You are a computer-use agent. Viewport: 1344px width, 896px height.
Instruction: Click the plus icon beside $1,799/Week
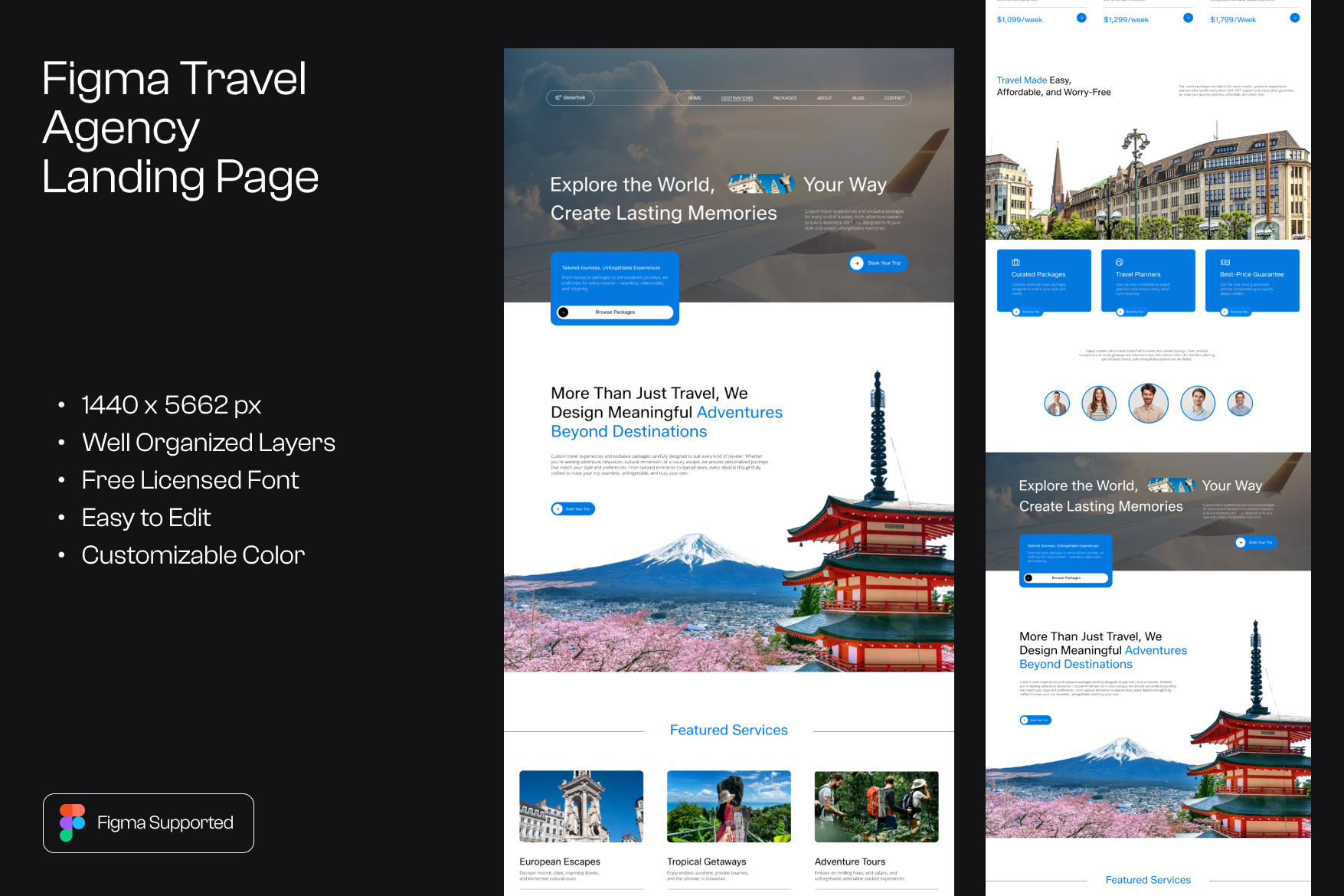[x=1294, y=18]
